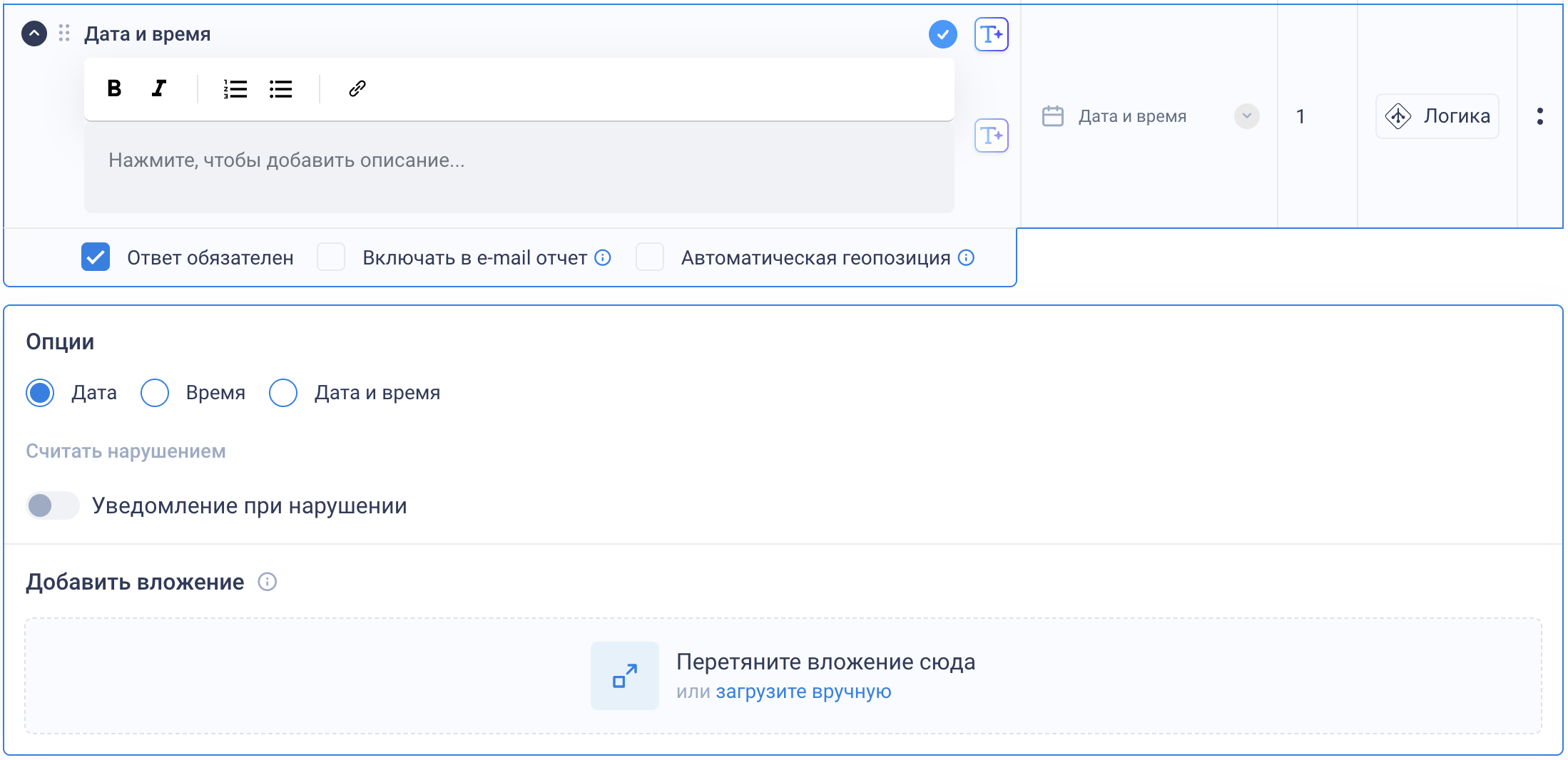Check the 'Автоматическая геопозиция' box
The height and width of the screenshot is (760, 1568).
pos(650,257)
